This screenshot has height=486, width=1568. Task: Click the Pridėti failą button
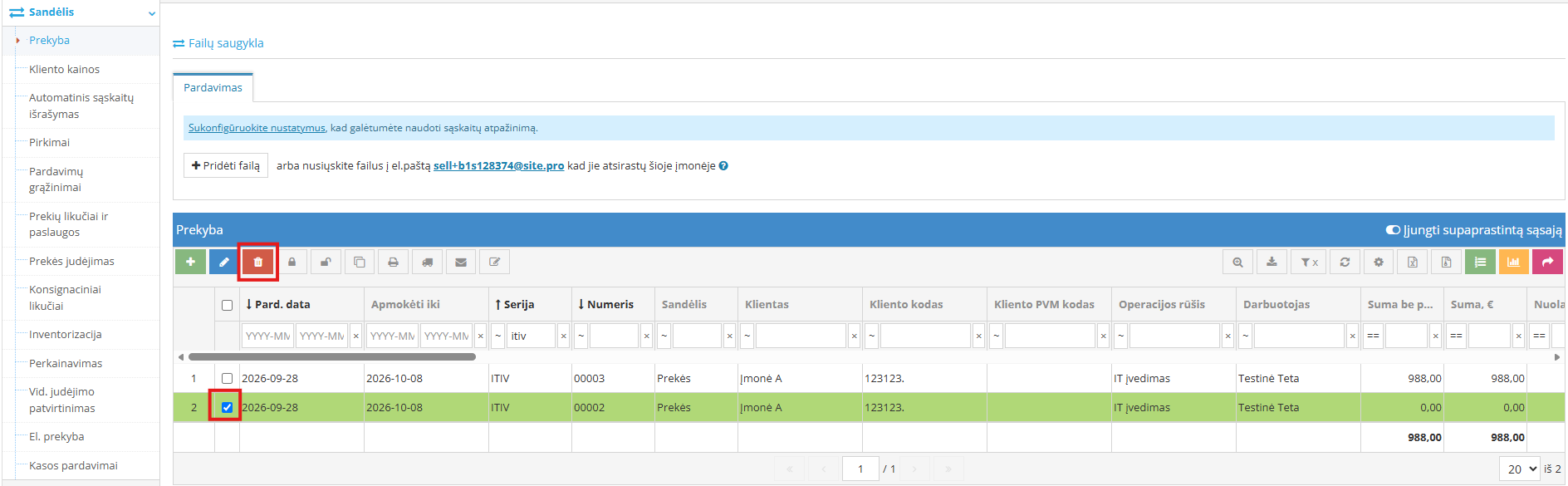(x=226, y=165)
